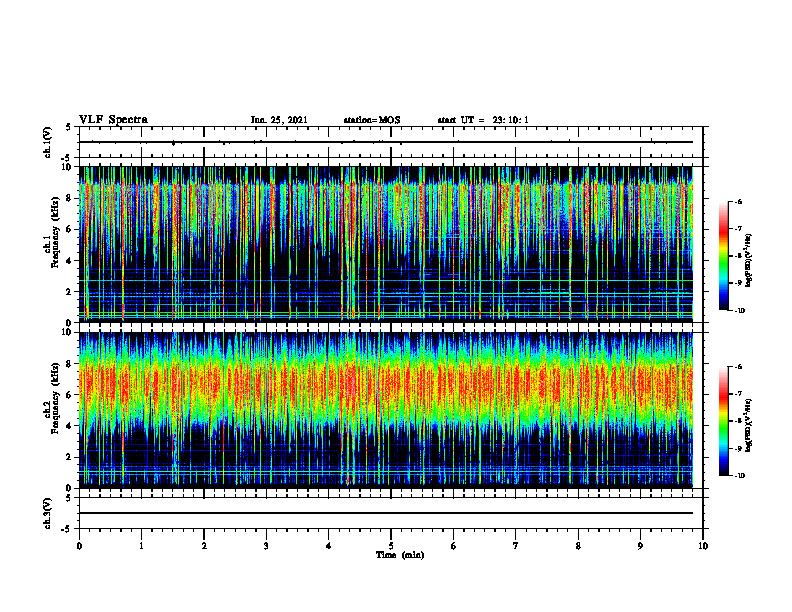Click the time axis tick label '10'

click(703, 546)
